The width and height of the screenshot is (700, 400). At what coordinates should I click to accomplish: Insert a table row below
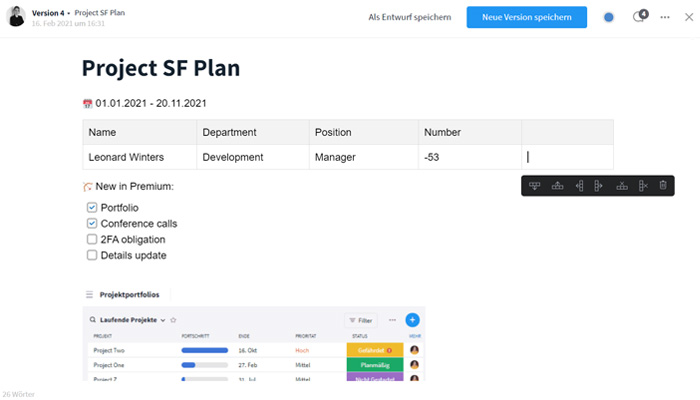tap(534, 186)
